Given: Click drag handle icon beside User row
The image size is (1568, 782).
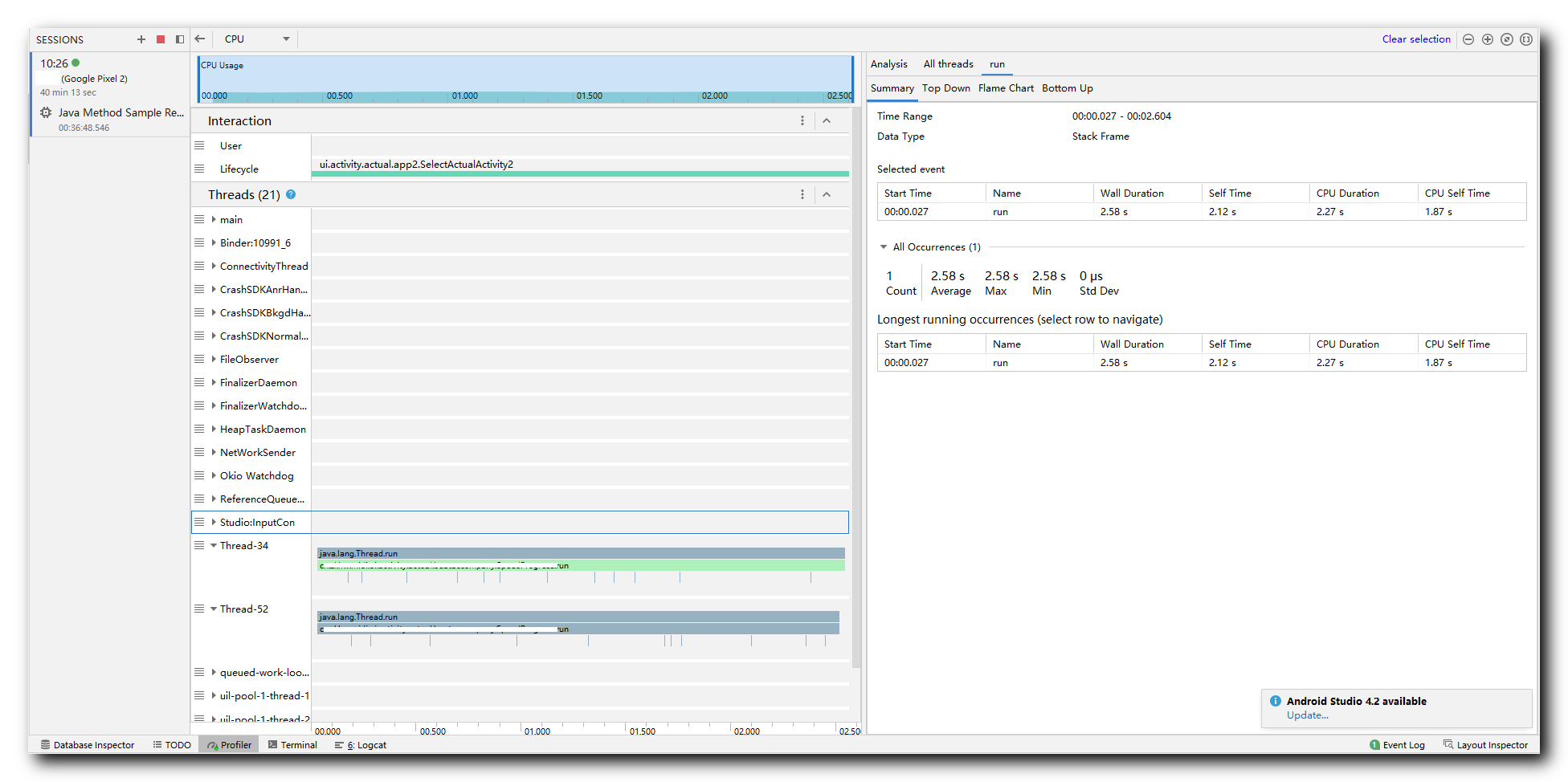Looking at the screenshot, I should [199, 145].
